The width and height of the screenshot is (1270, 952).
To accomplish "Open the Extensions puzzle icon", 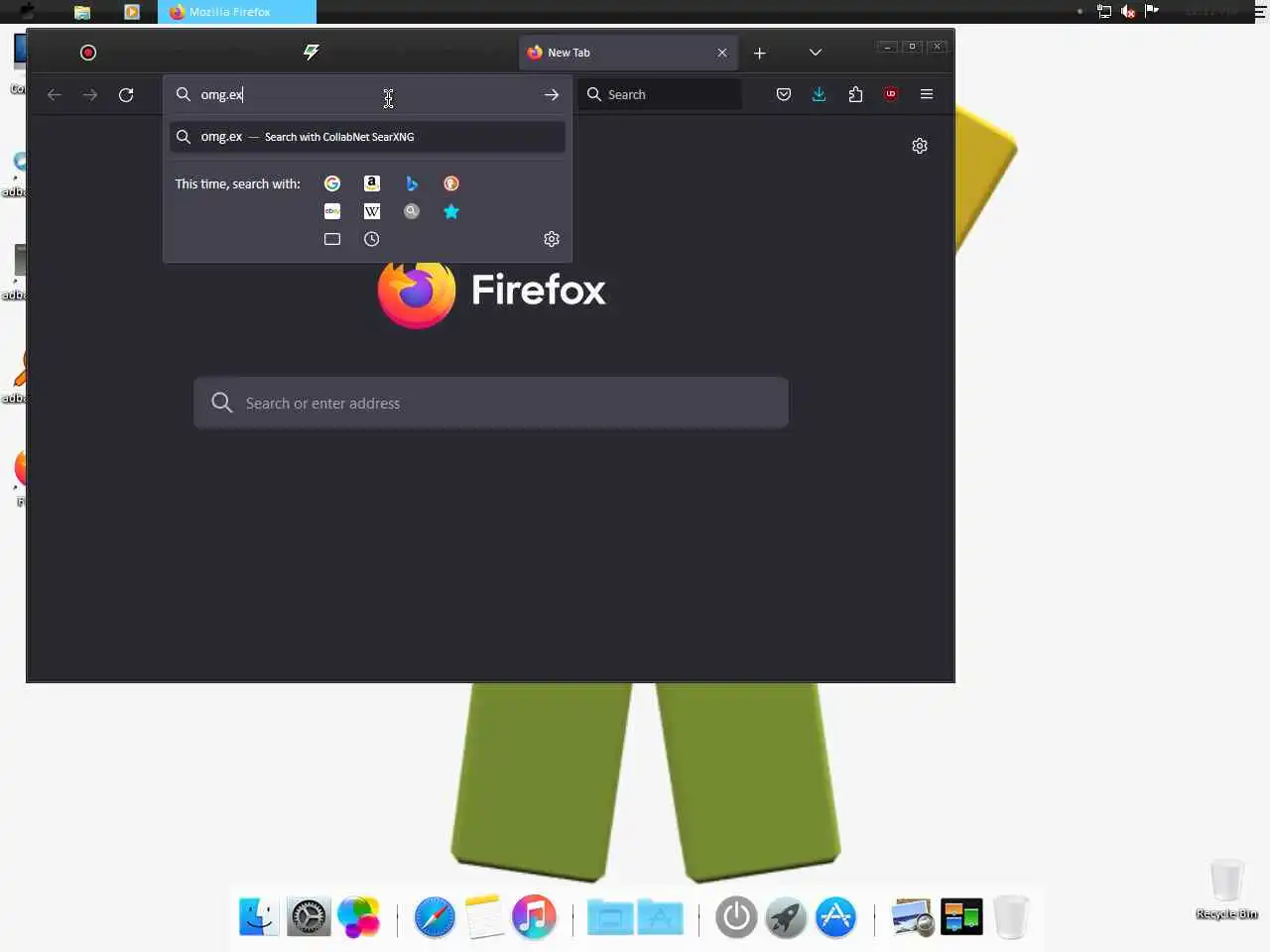I will pyautogui.click(x=855, y=94).
